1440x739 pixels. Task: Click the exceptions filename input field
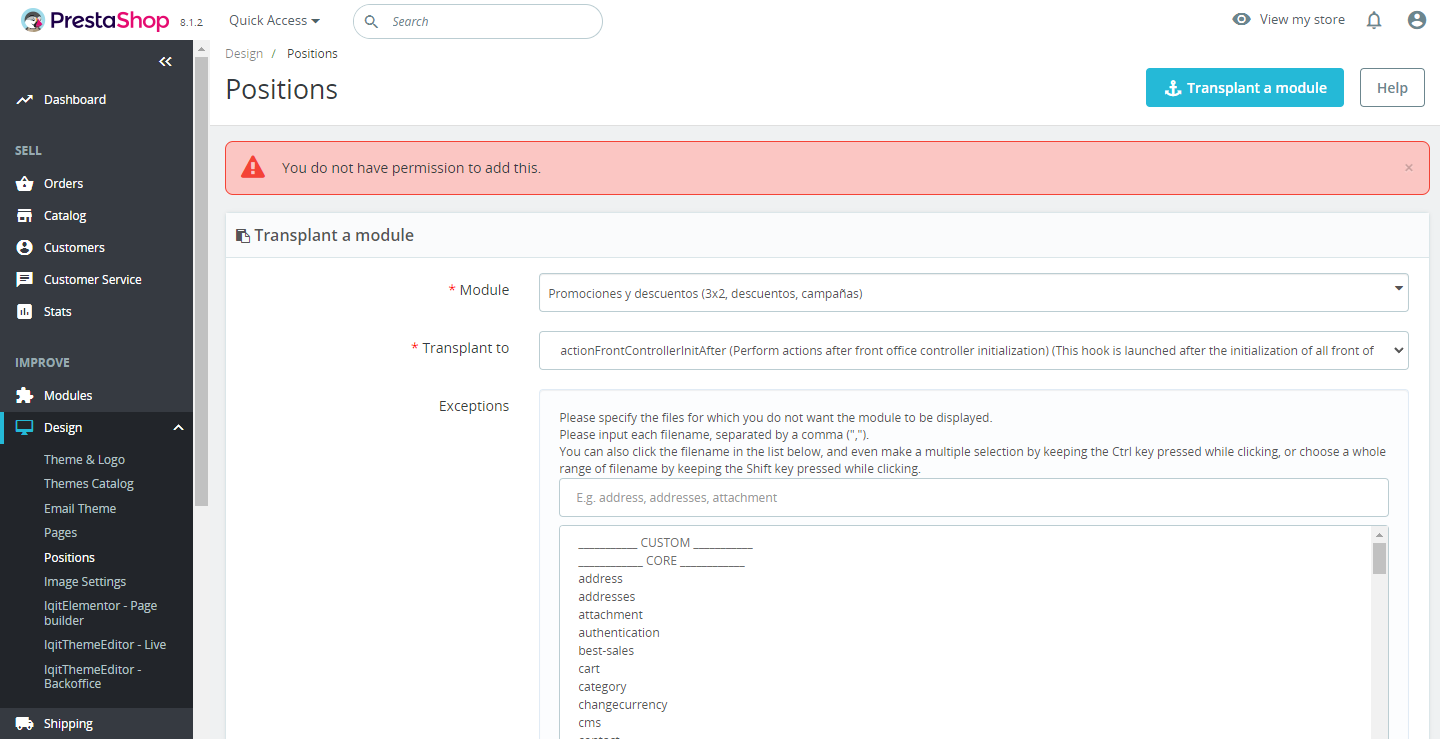tap(973, 498)
